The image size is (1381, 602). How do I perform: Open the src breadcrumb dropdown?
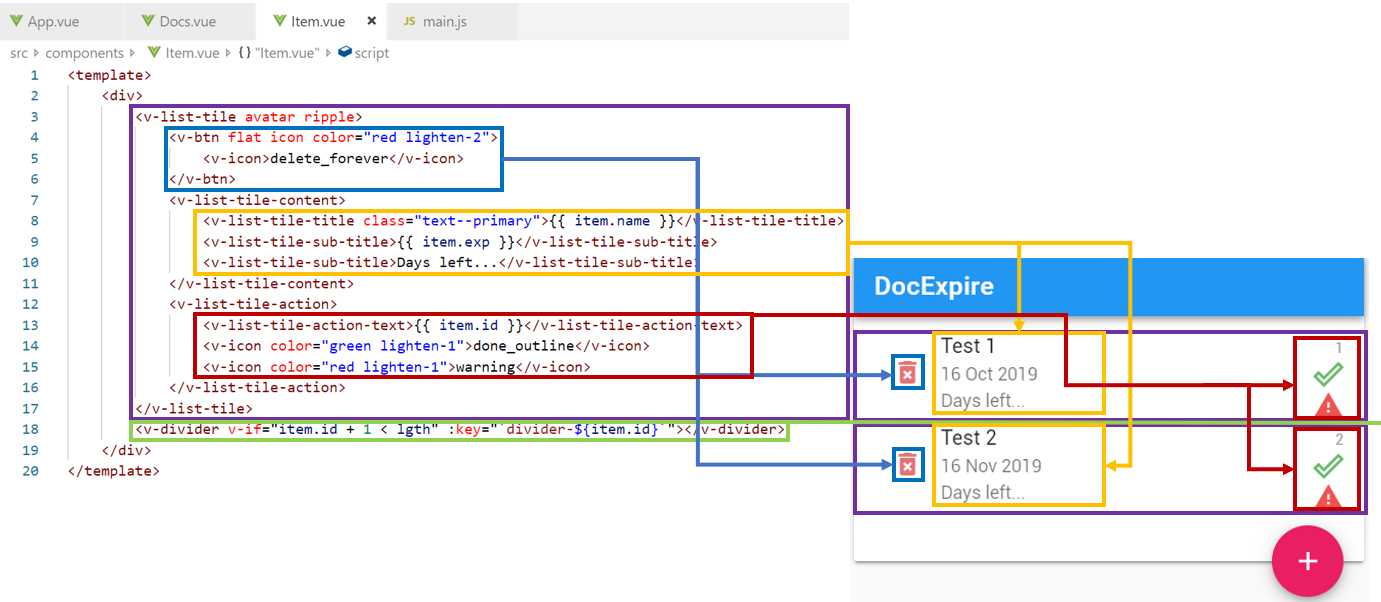click(x=17, y=53)
